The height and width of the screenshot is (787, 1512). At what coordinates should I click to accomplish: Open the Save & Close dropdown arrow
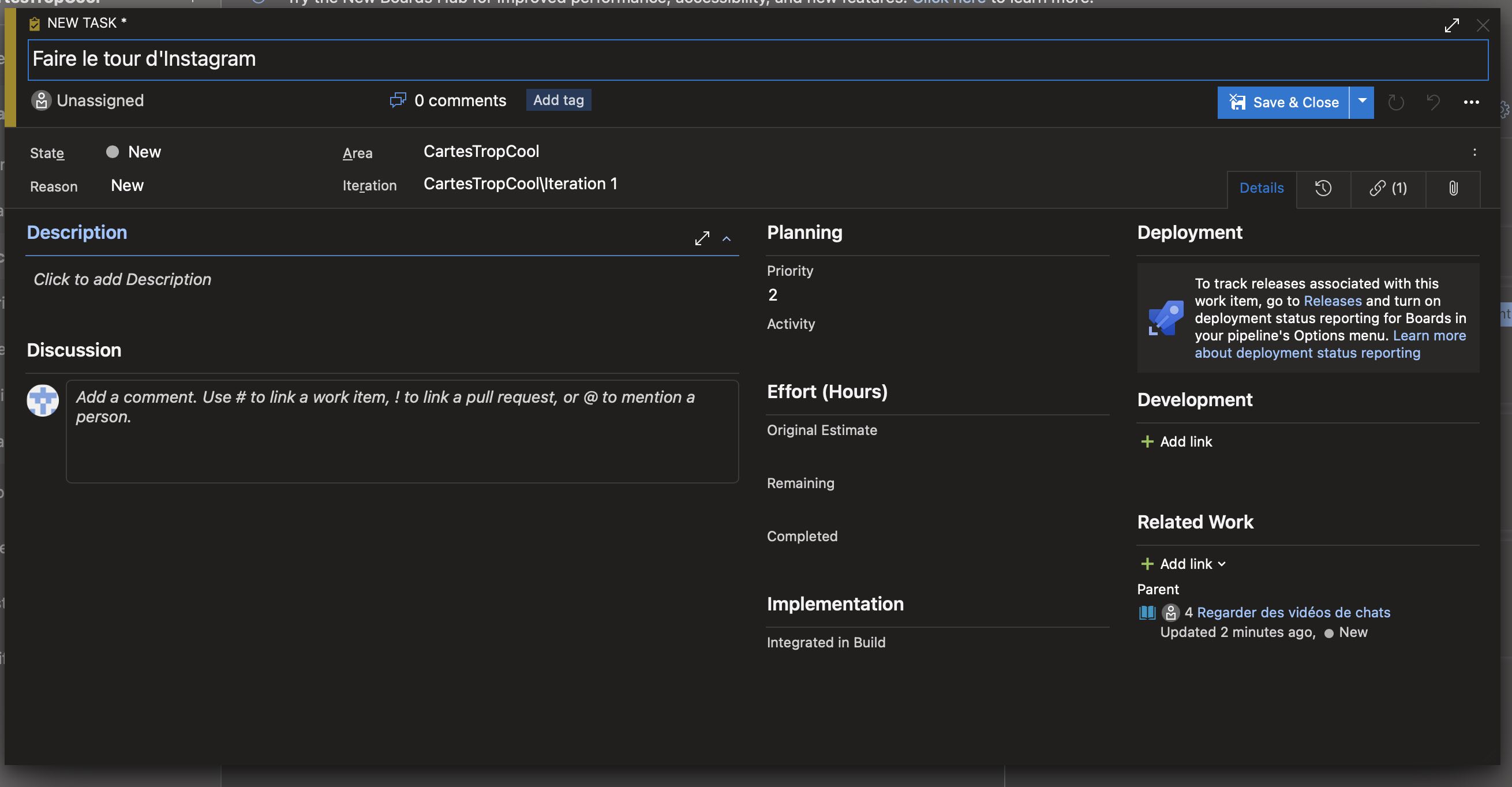[x=1362, y=102]
